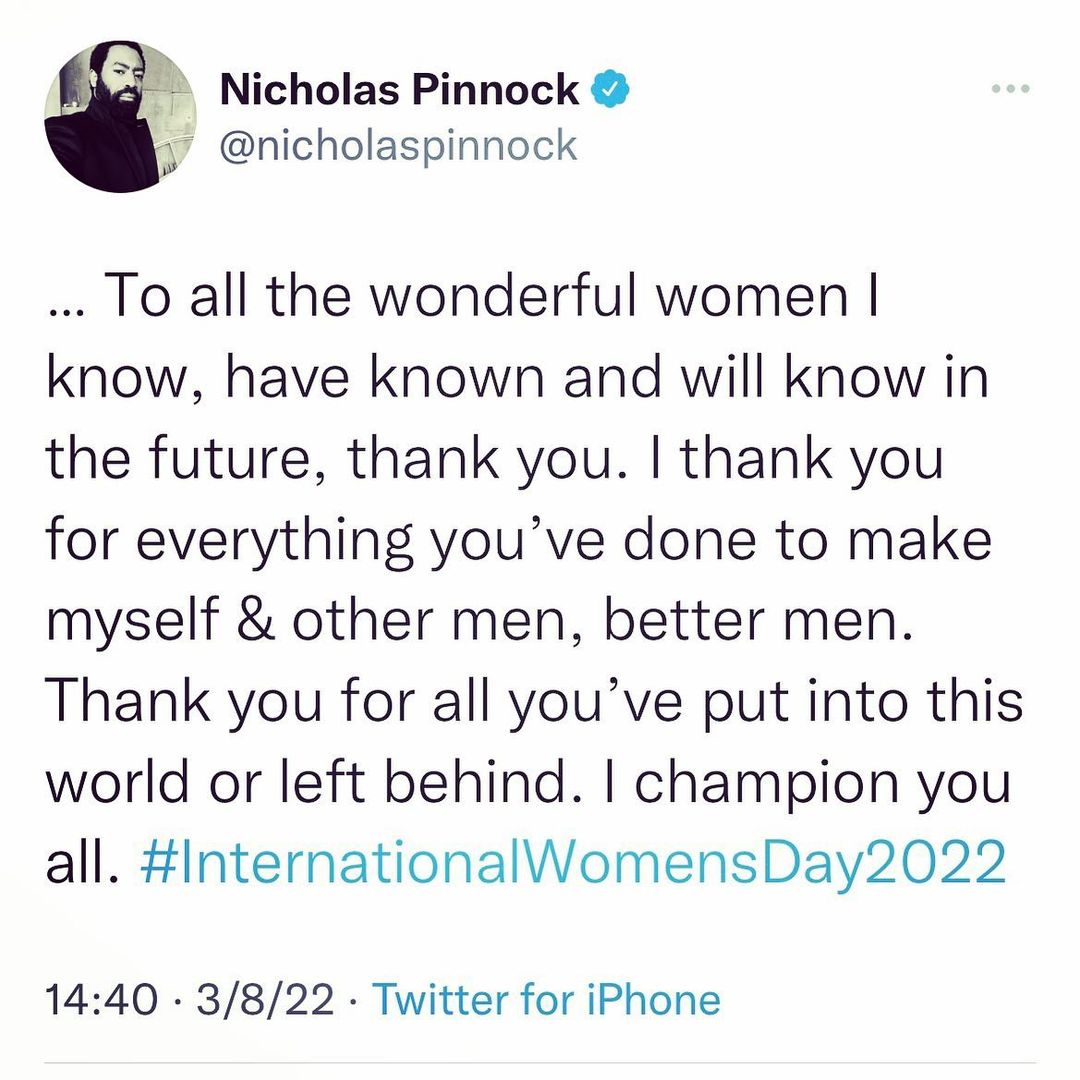The height and width of the screenshot is (1080, 1080).
Task: Click the Twitter for iPhone source link
Action: (546, 1000)
